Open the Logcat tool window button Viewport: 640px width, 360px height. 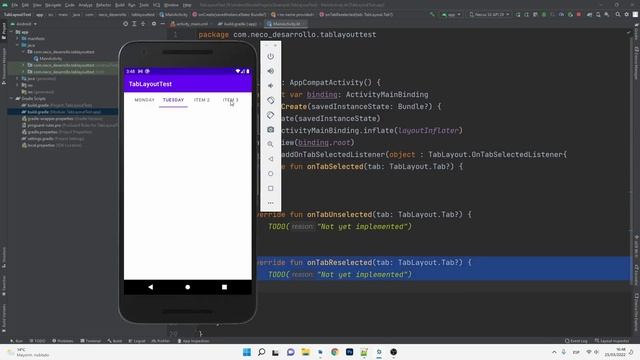[x=137, y=341]
